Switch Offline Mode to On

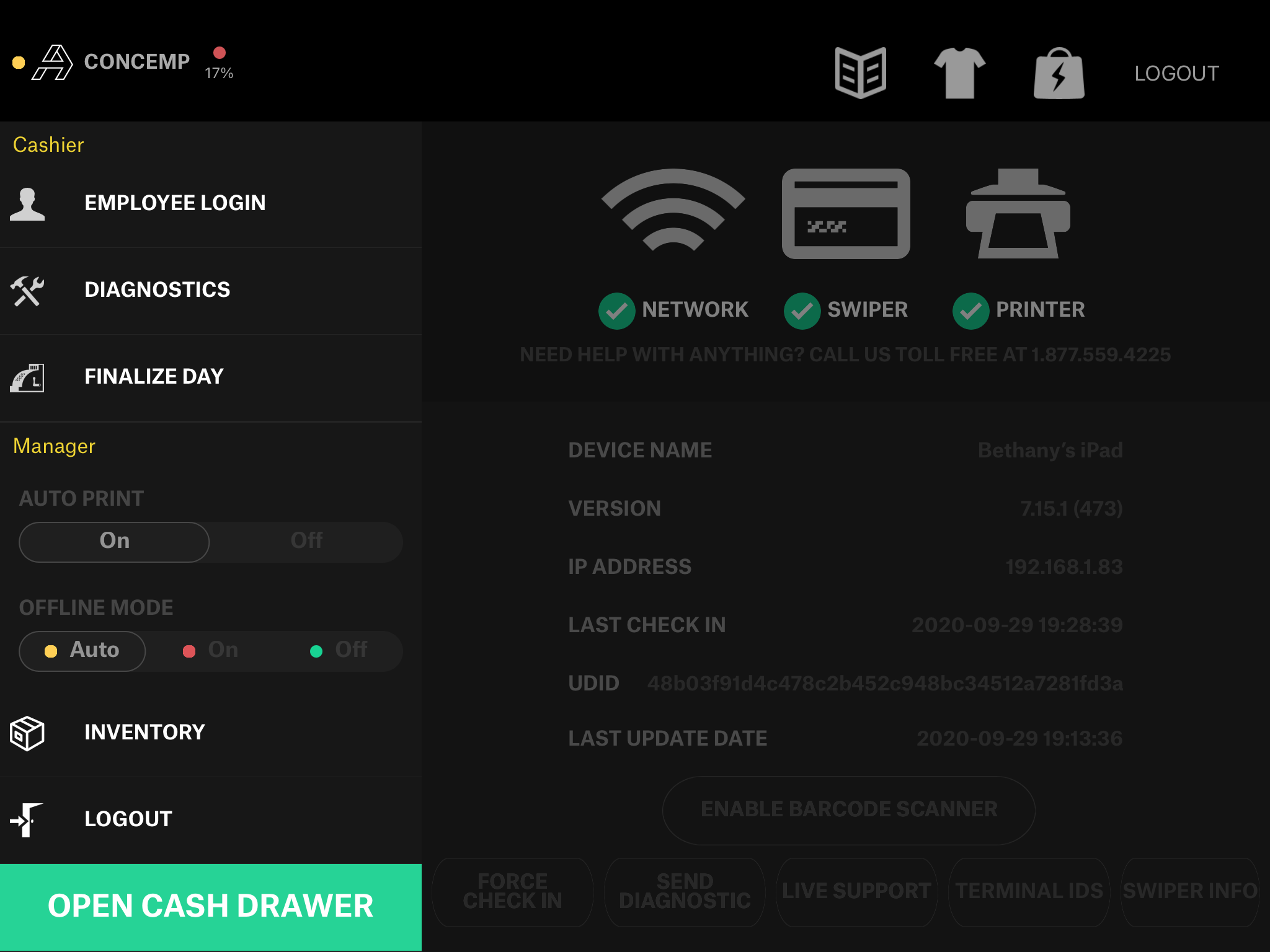pos(211,650)
